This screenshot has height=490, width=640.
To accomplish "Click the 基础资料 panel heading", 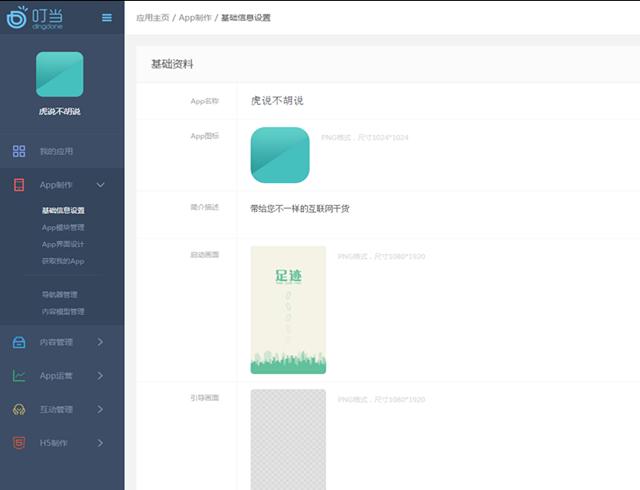I will [172, 64].
